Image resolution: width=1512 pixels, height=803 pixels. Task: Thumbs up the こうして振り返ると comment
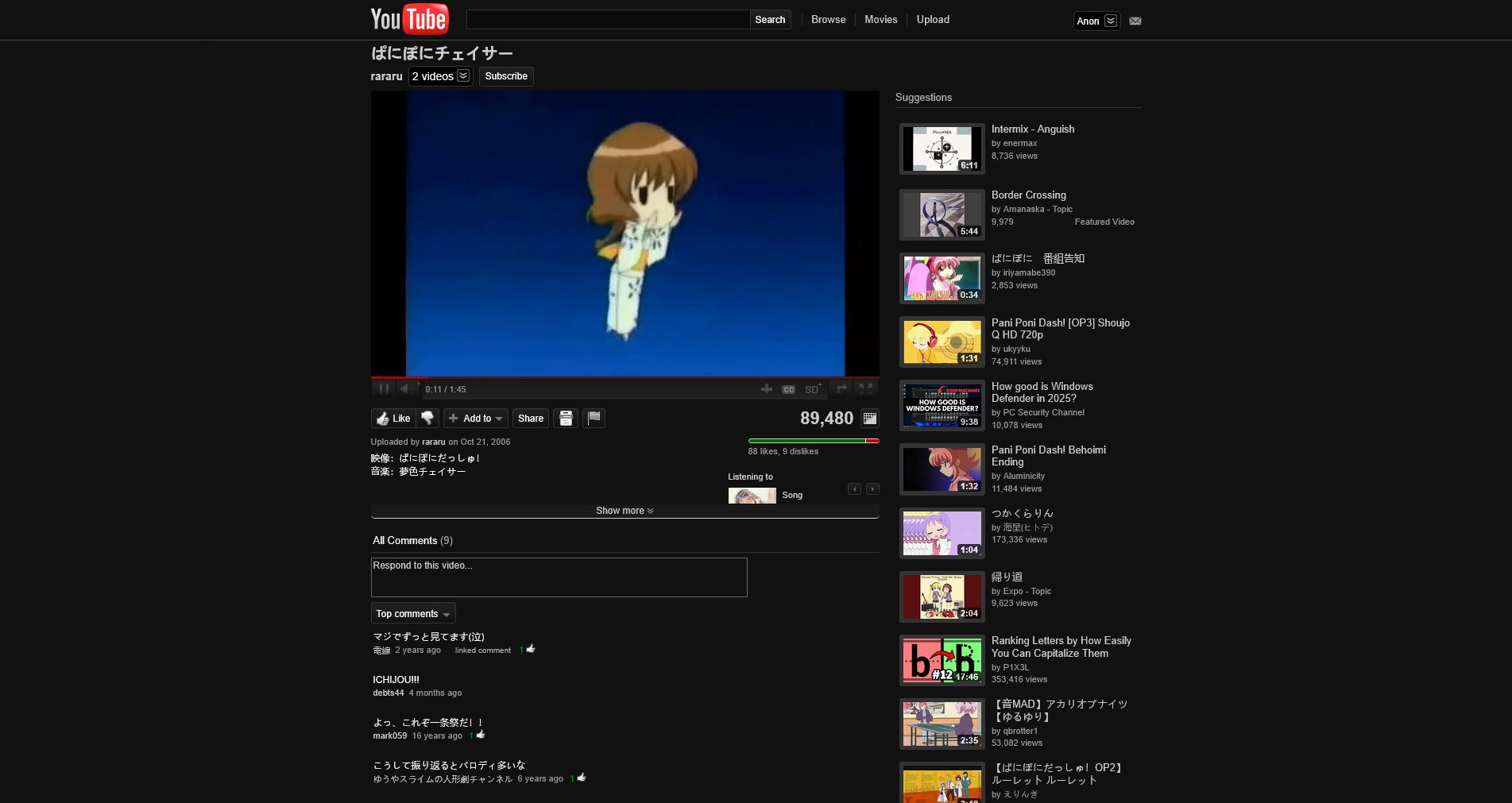pyautogui.click(x=582, y=778)
